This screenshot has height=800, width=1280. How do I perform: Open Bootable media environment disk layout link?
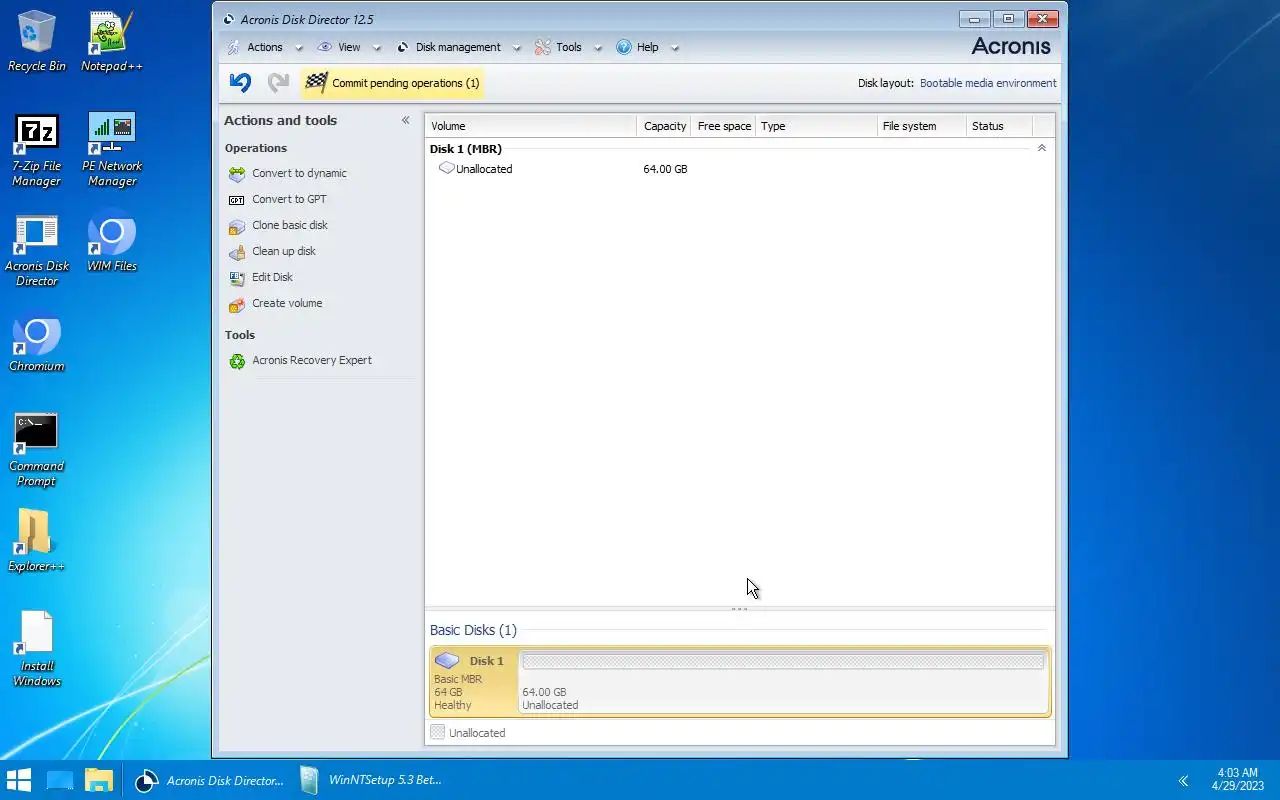pos(988,84)
